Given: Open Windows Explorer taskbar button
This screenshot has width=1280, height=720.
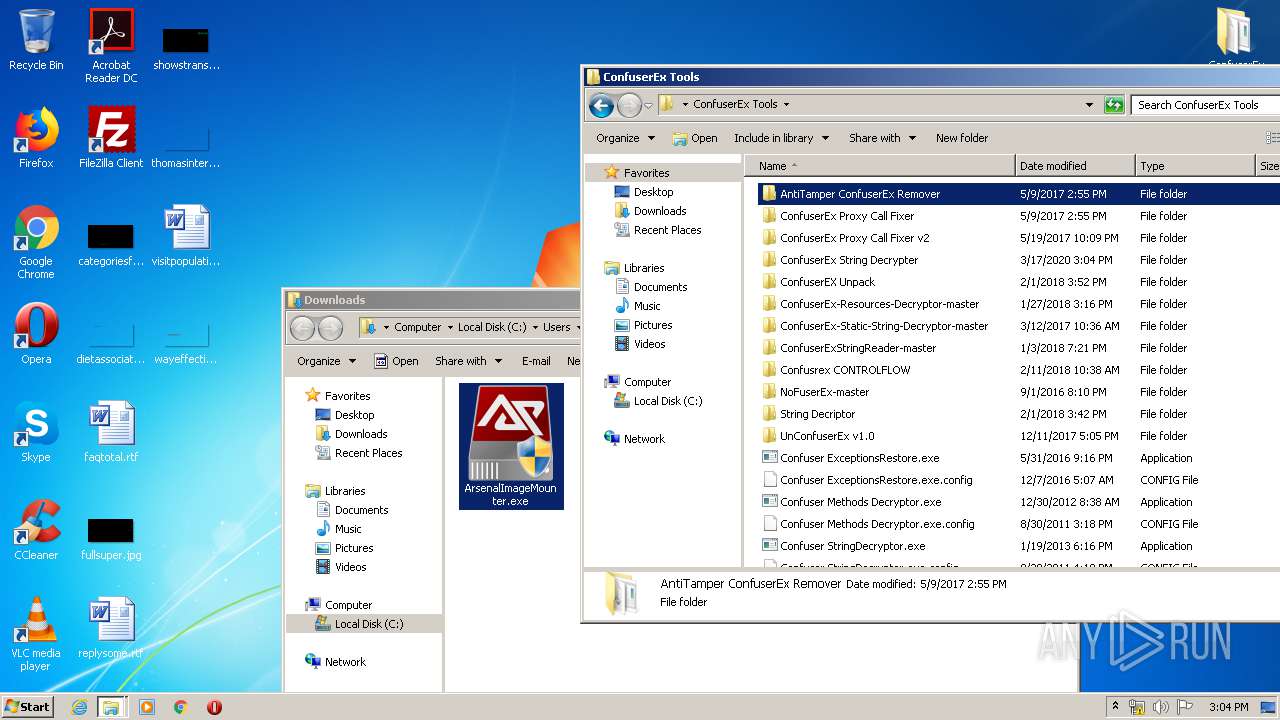Looking at the screenshot, I should tap(111, 707).
